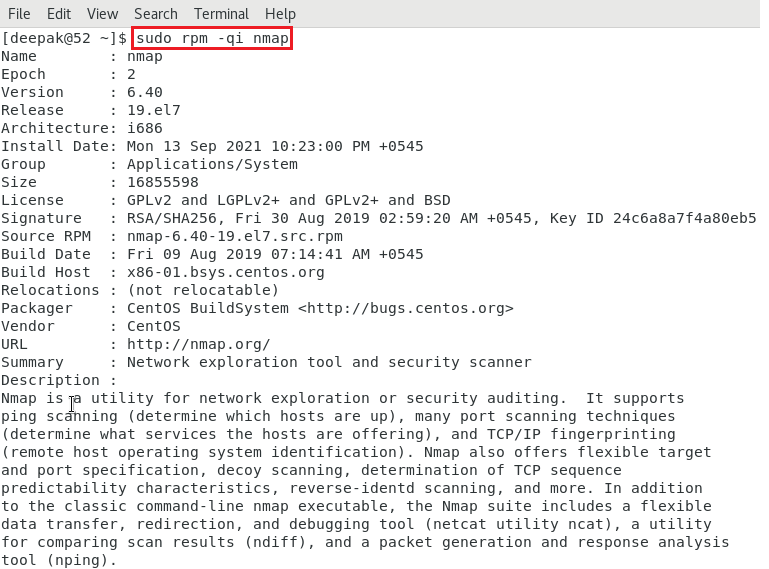Open the Terminal menu

point(221,14)
